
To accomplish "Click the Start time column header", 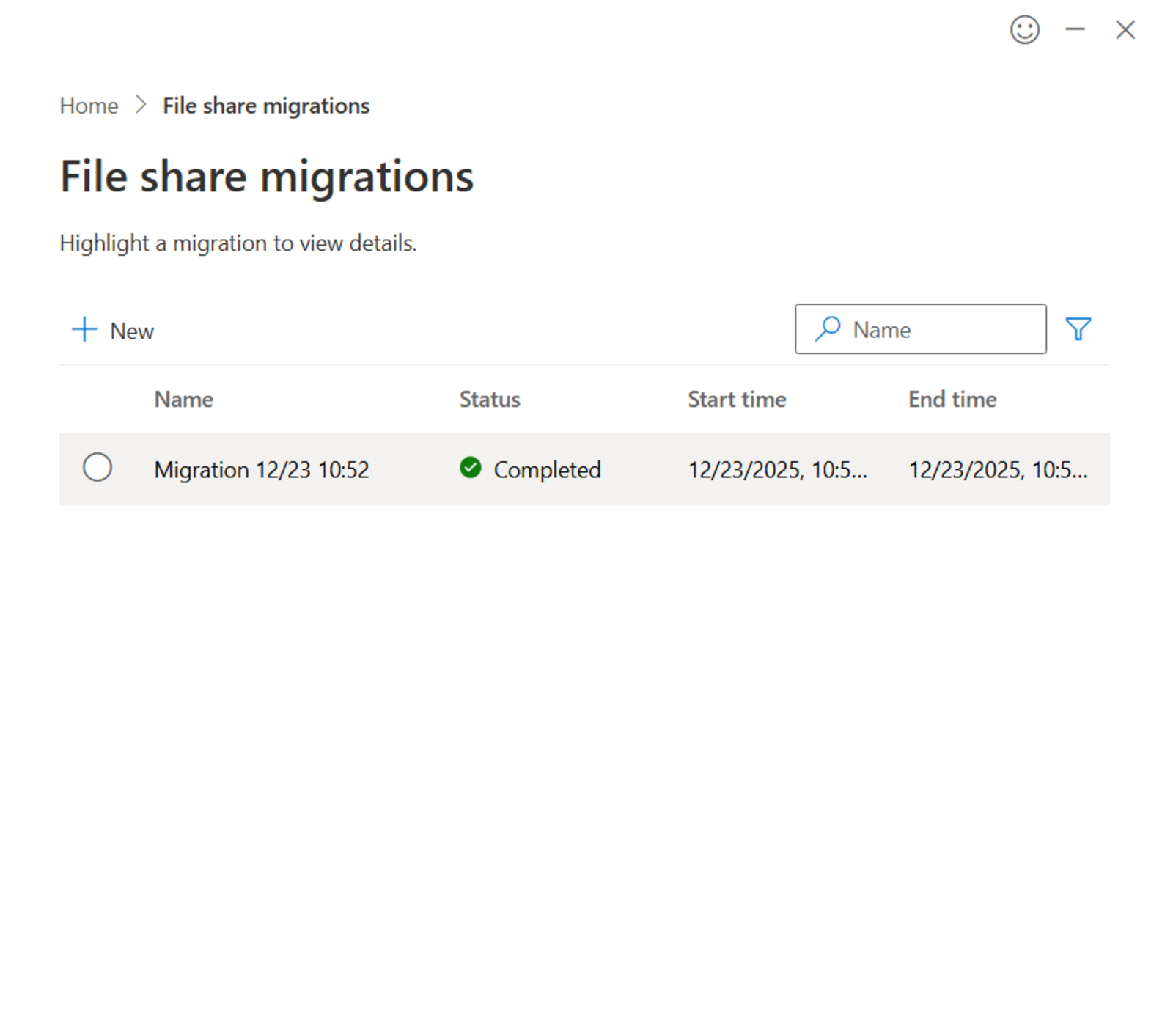I will tap(736, 399).
